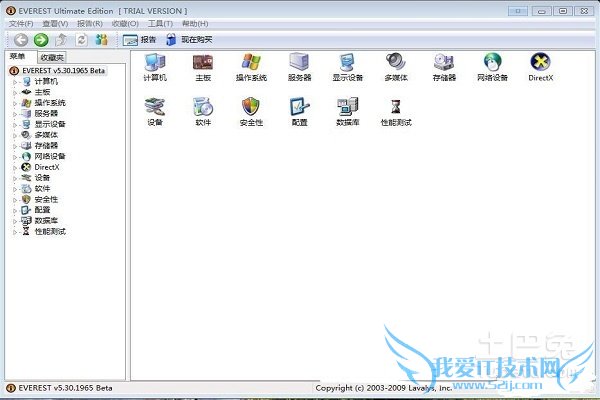Image resolution: width=600 pixels, height=400 pixels.
Task: Switch to the 菜单 tab
Action: coord(17,57)
